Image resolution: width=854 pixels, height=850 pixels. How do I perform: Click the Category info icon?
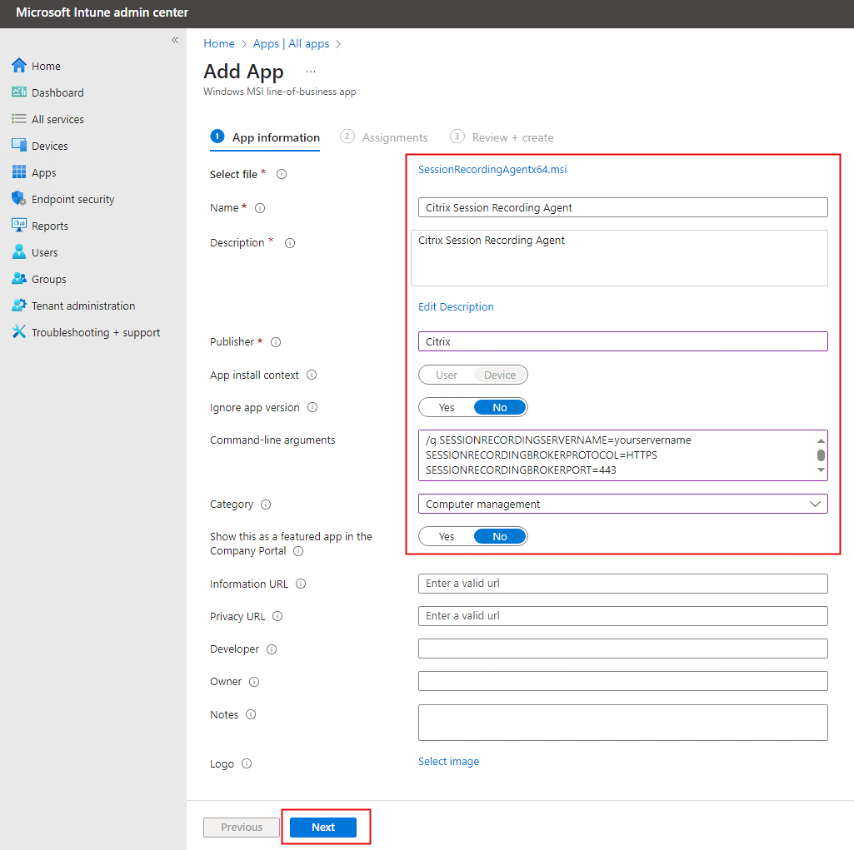266,504
